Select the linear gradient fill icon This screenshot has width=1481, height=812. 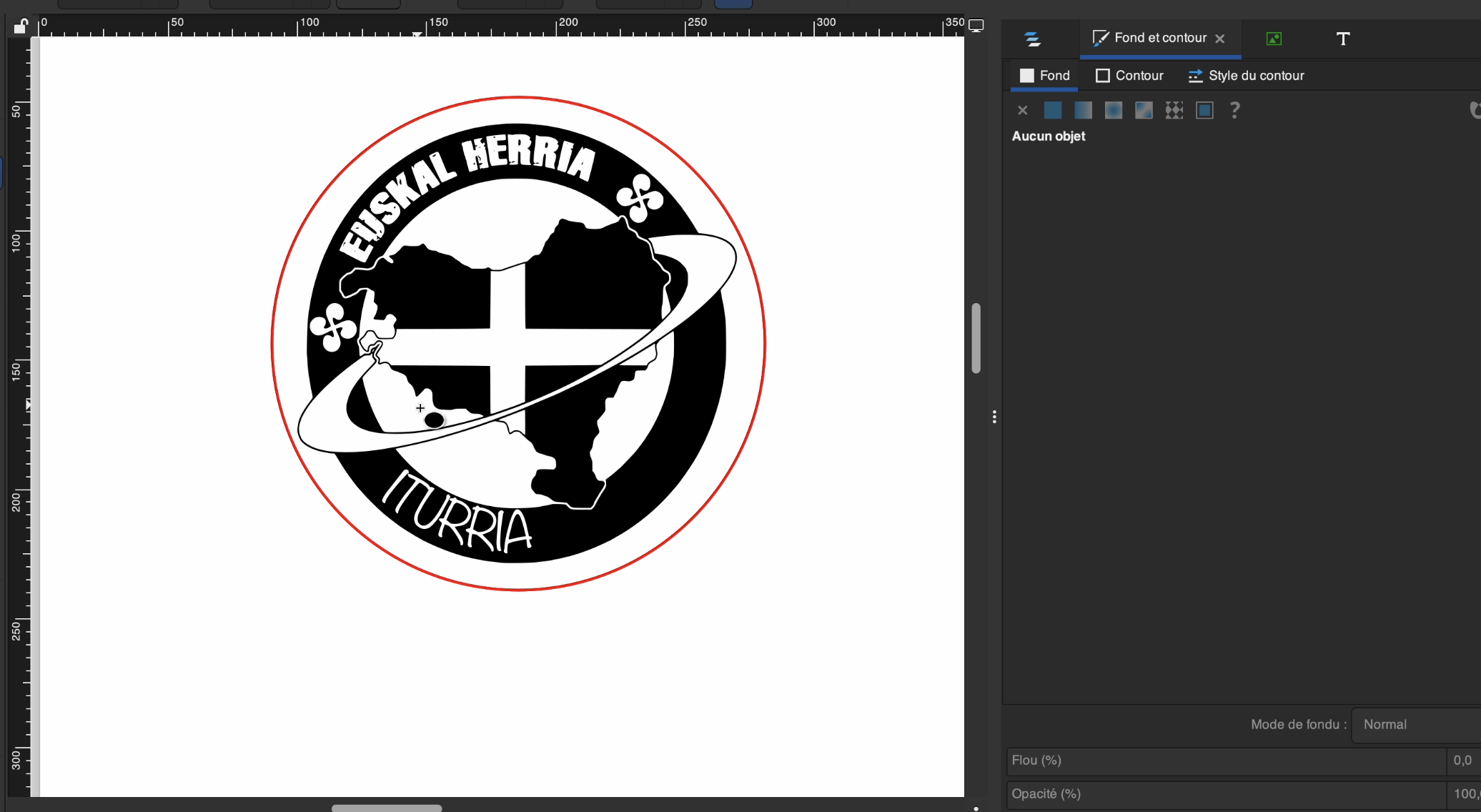coord(1083,110)
